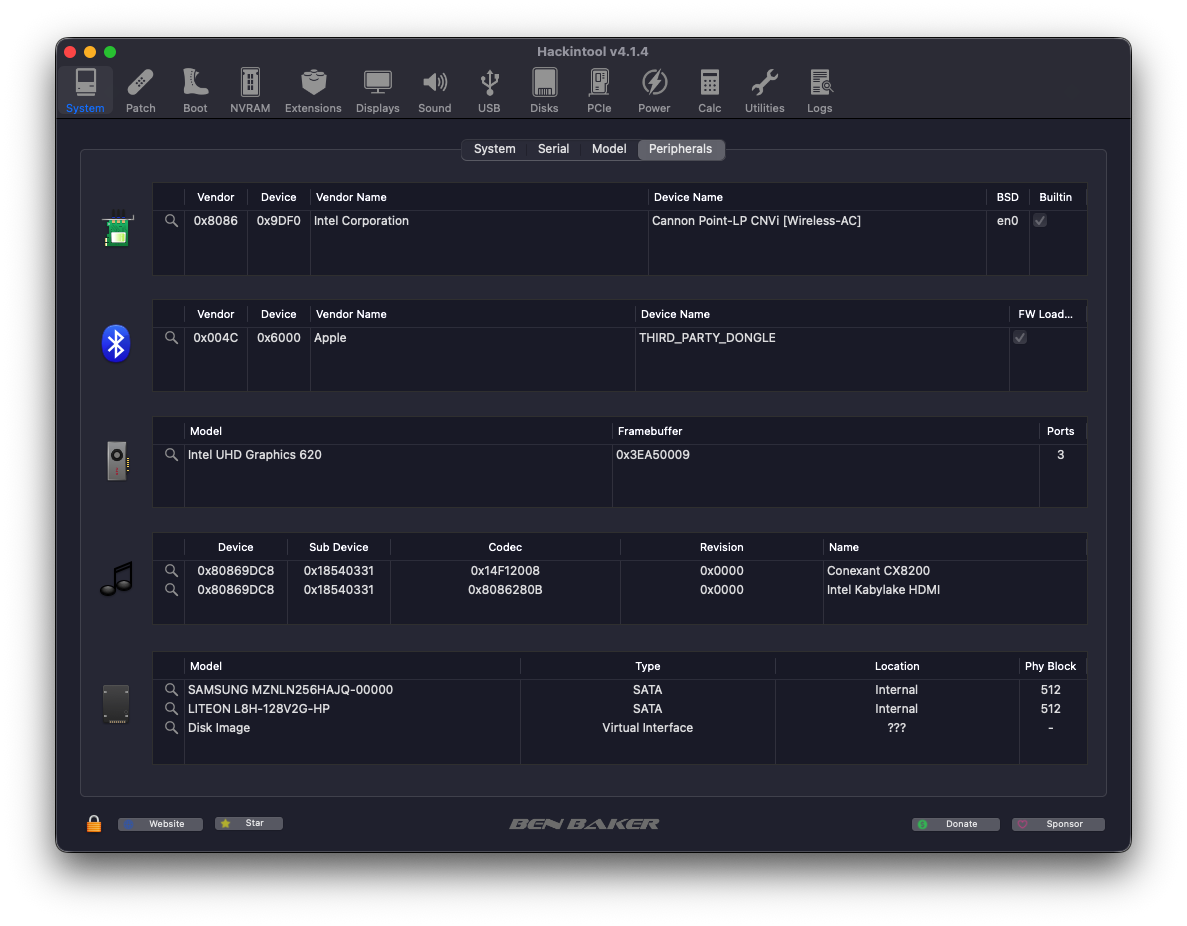Screen dimensions: 1187x926
Task: Open the Sound toolbar section
Action: (x=435, y=91)
